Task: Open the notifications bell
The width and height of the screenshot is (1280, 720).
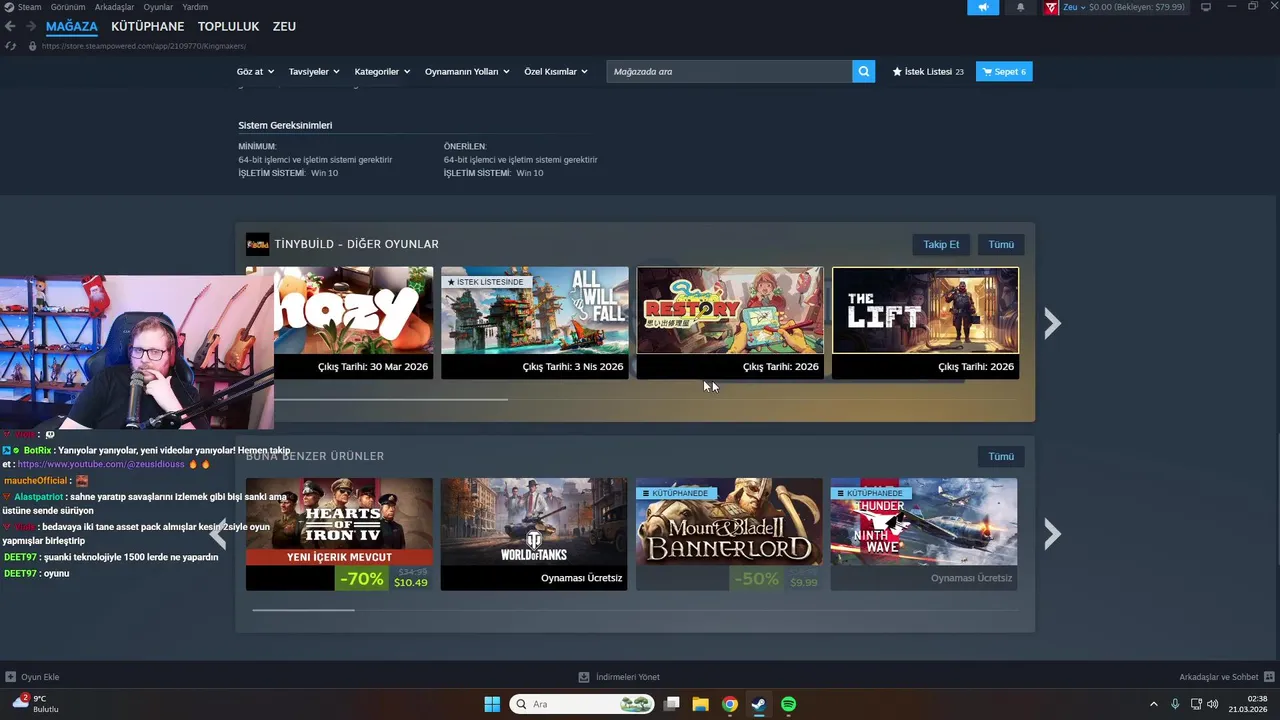Action: pyautogui.click(x=1020, y=7)
